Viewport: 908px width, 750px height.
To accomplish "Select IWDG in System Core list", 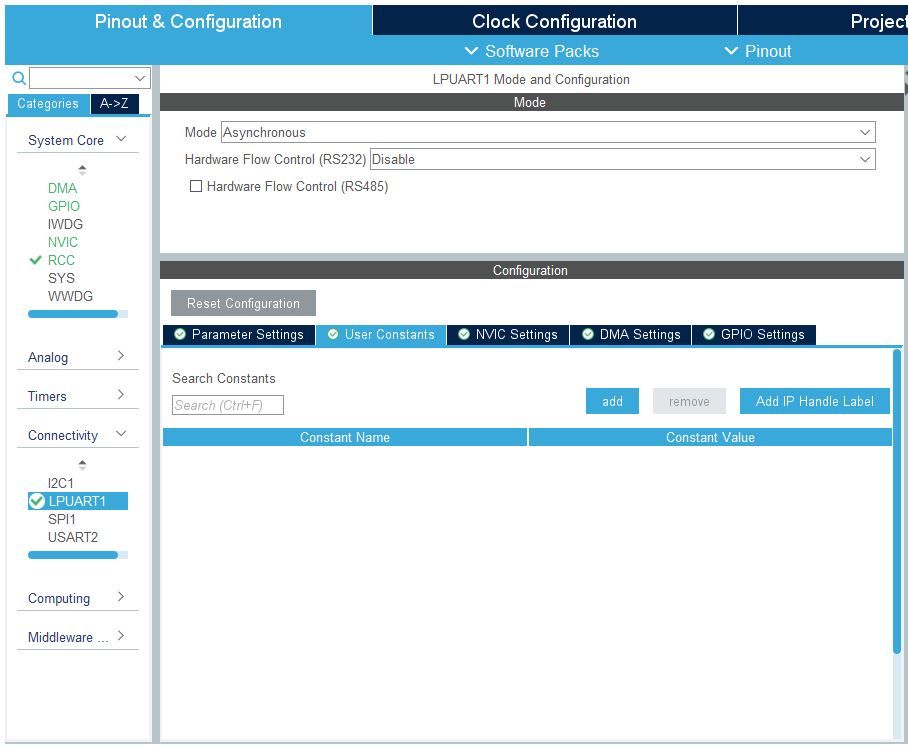I will point(65,224).
